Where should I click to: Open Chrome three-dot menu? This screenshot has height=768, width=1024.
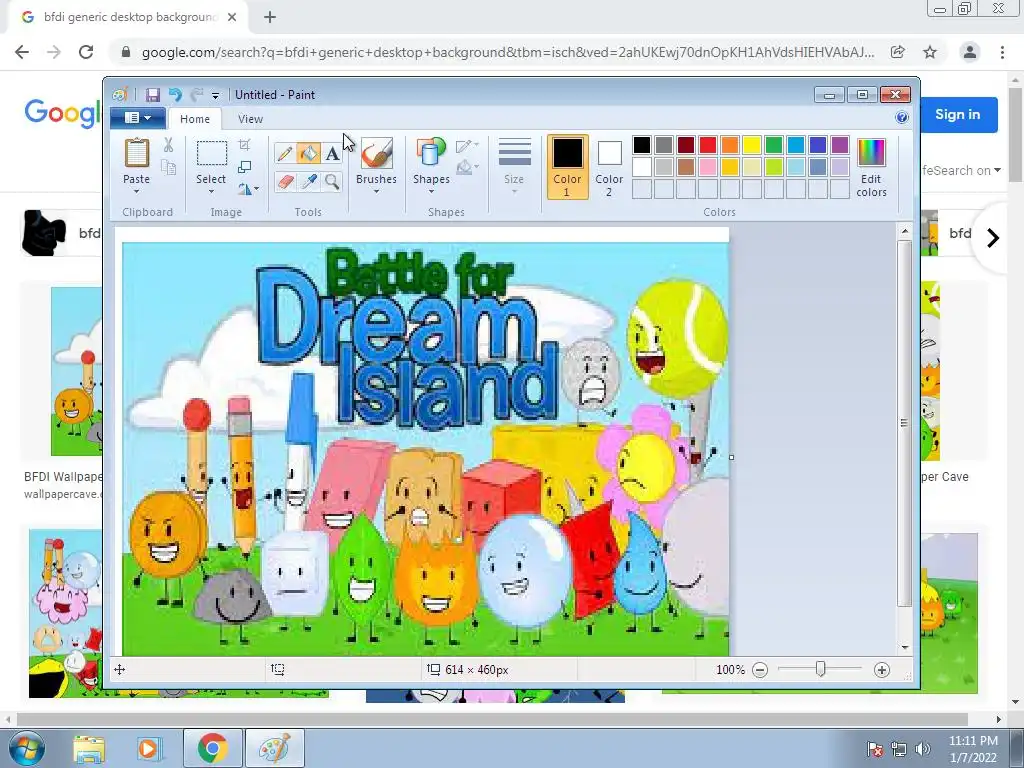tap(1002, 52)
